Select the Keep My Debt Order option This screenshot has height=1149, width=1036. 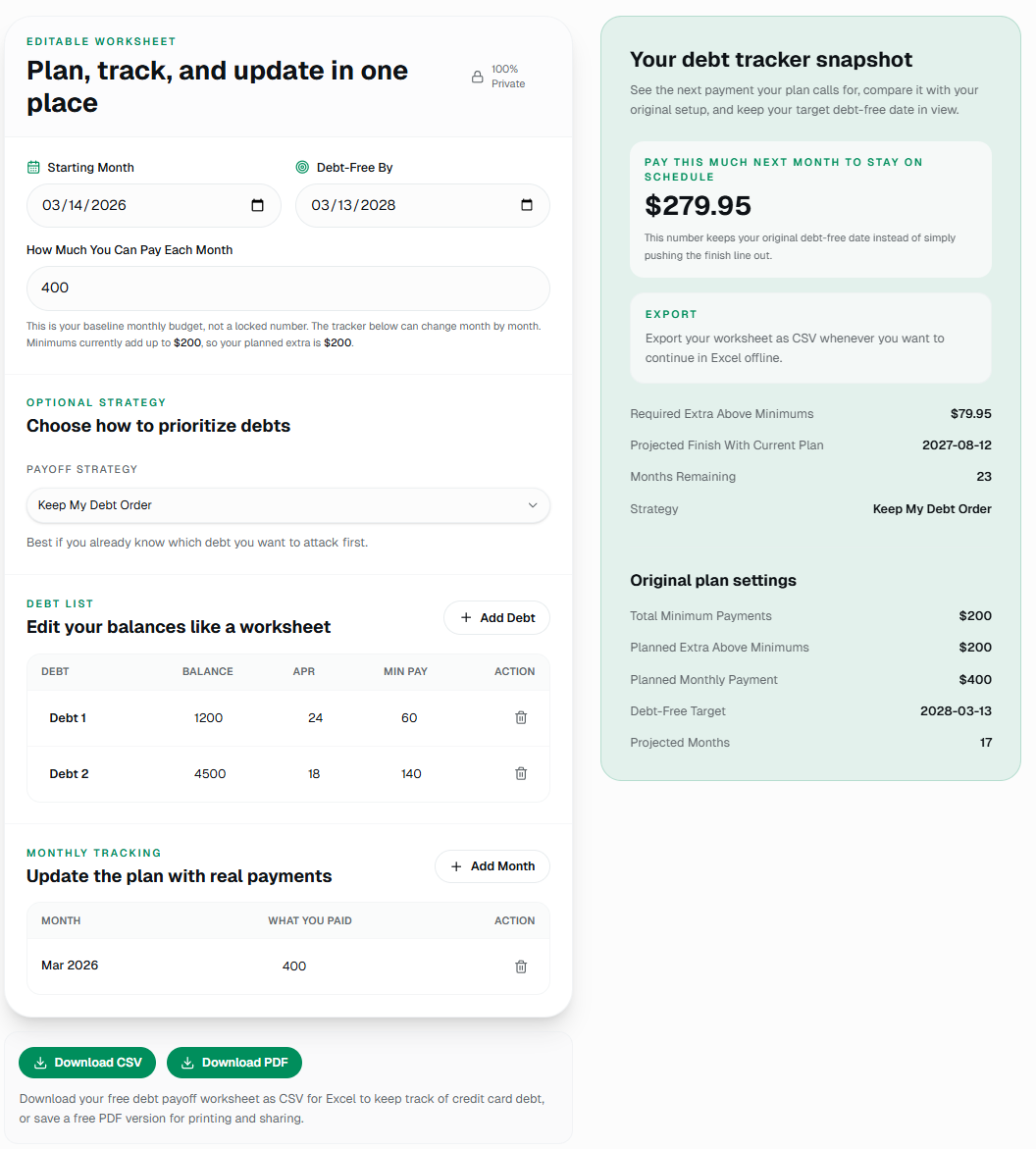click(93, 504)
